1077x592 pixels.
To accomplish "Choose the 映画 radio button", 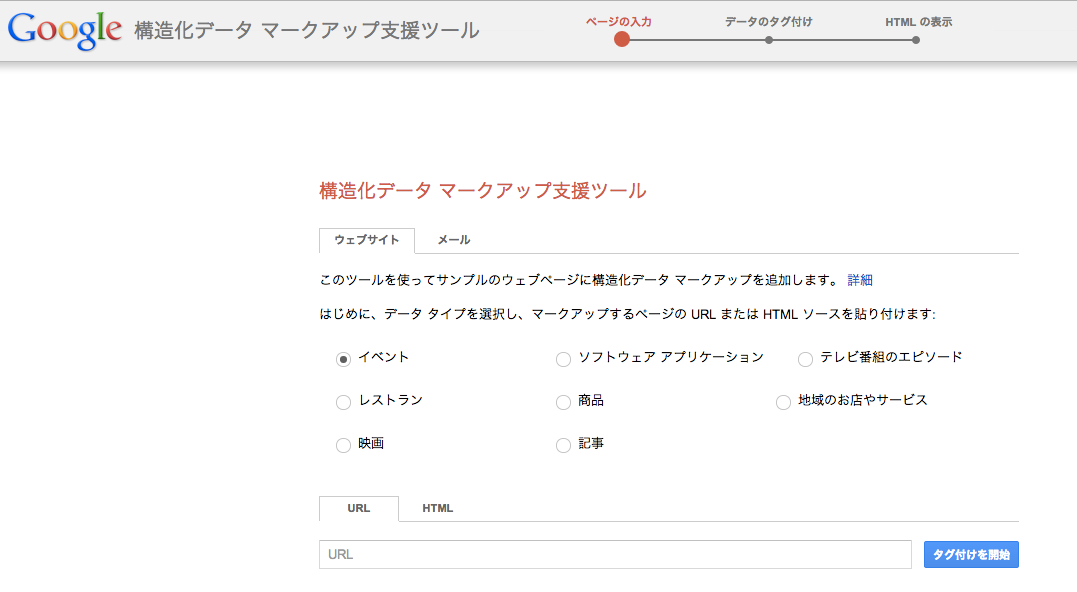I will (343, 446).
